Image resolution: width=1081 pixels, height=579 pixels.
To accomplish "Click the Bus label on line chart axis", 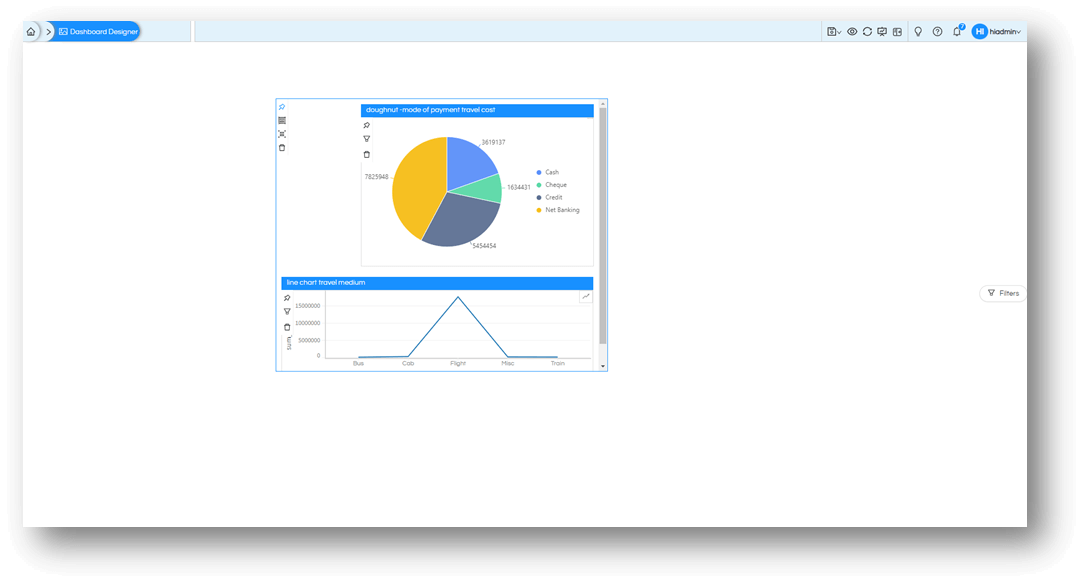I will [358, 363].
